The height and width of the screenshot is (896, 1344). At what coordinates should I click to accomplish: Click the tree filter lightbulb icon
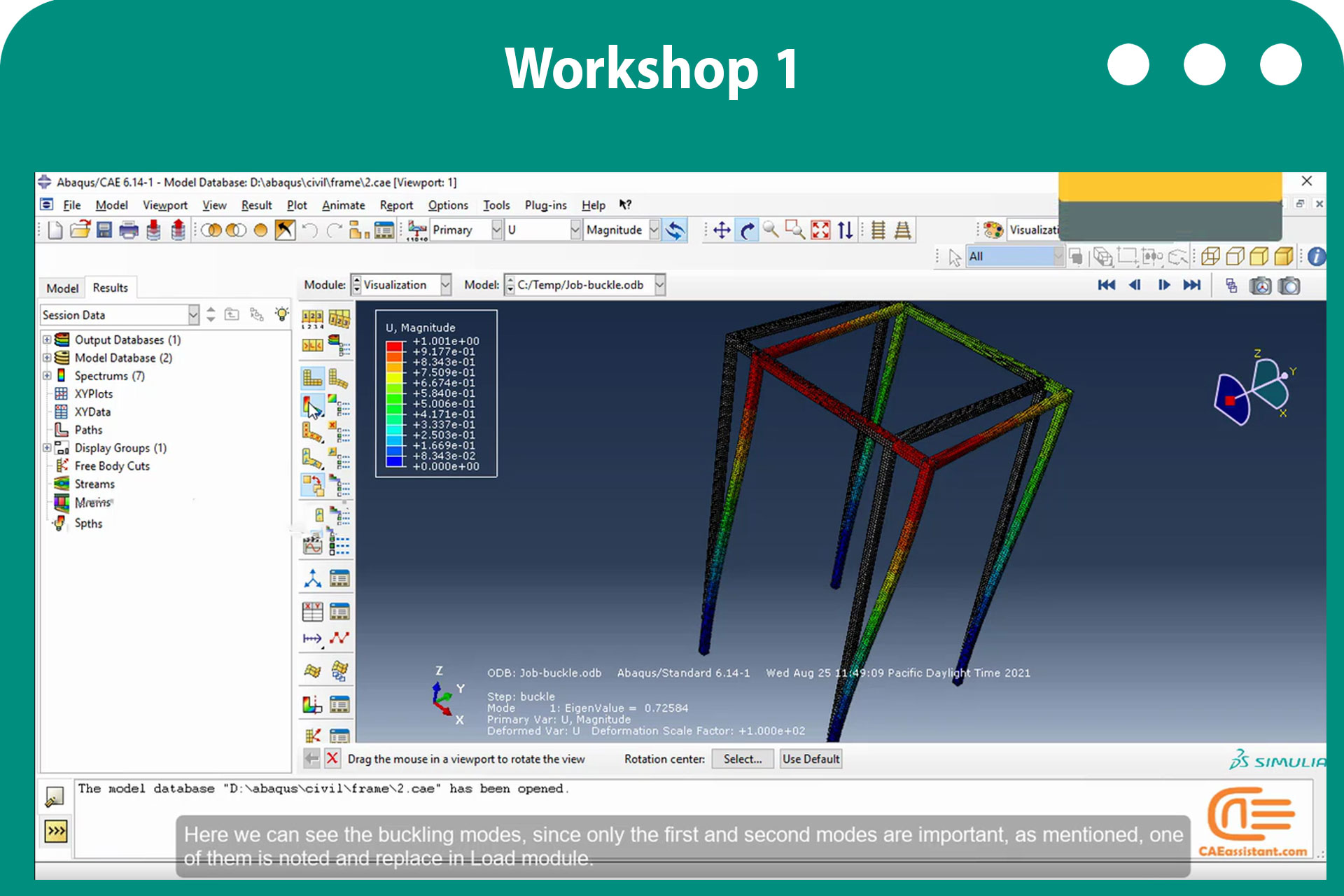pyautogui.click(x=281, y=314)
